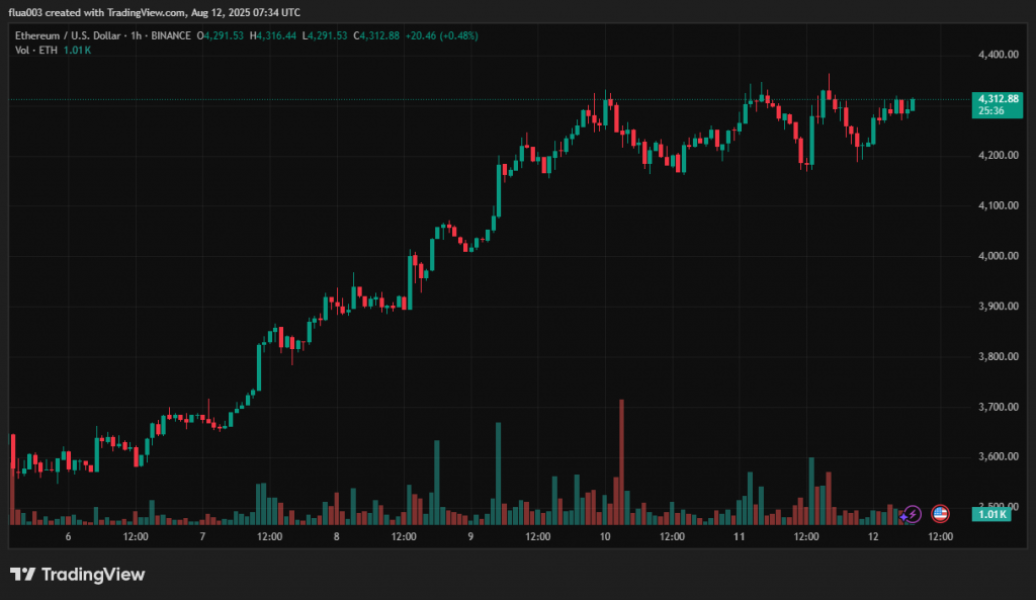Click the purple lightning ideas icon
The height and width of the screenshot is (600, 1036).
(911, 512)
